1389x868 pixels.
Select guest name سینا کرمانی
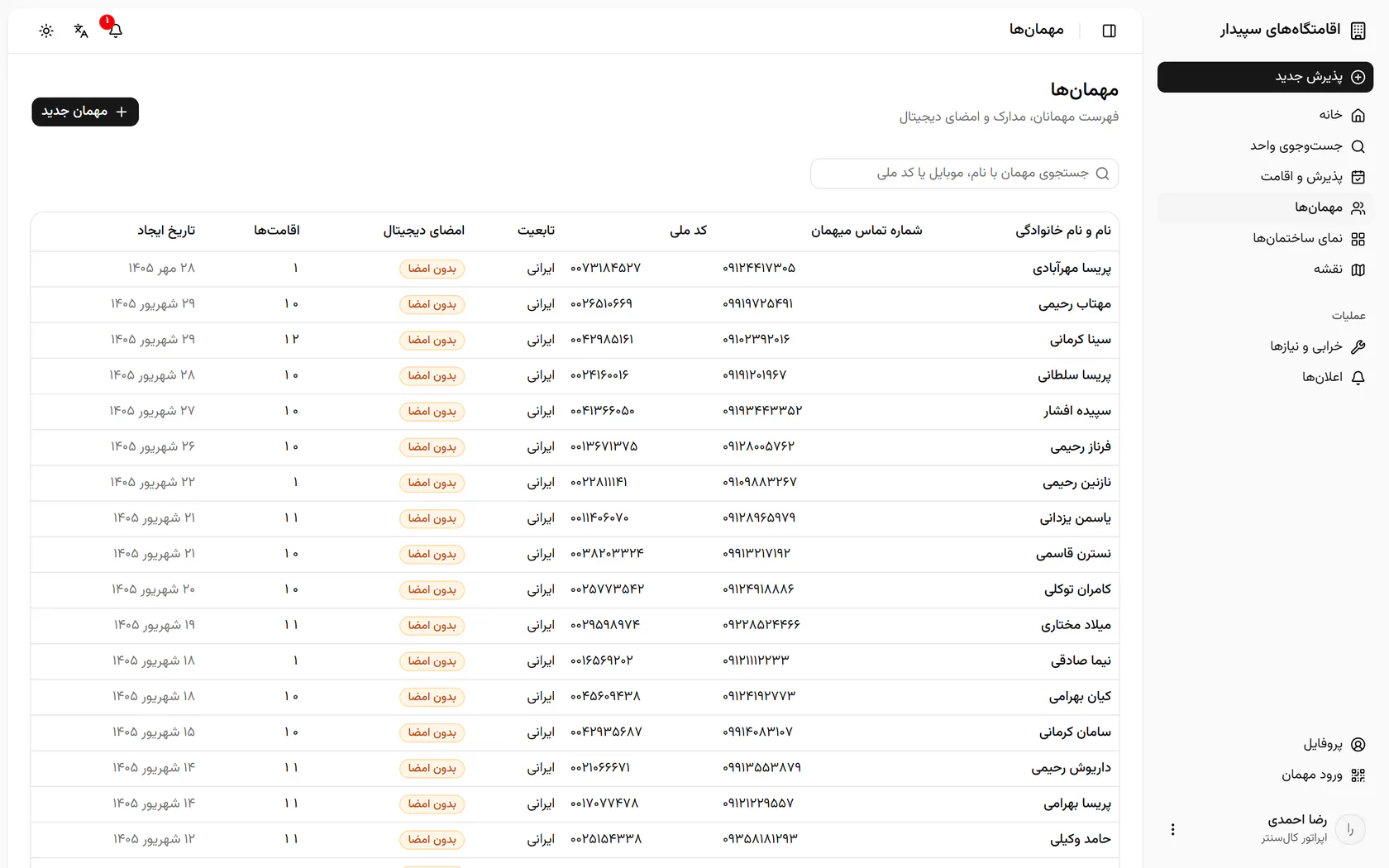point(1080,340)
